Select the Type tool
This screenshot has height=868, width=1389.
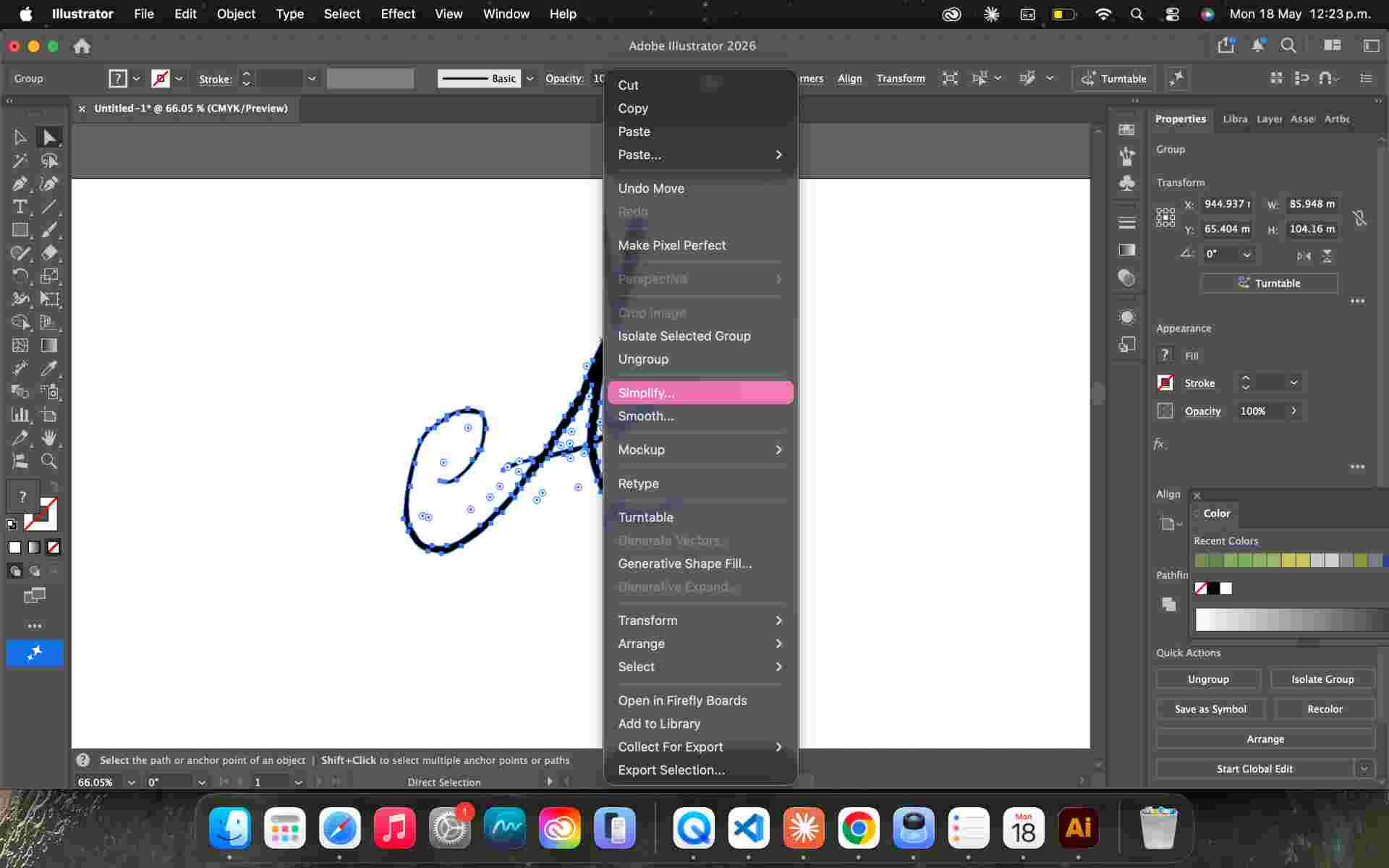click(20, 207)
